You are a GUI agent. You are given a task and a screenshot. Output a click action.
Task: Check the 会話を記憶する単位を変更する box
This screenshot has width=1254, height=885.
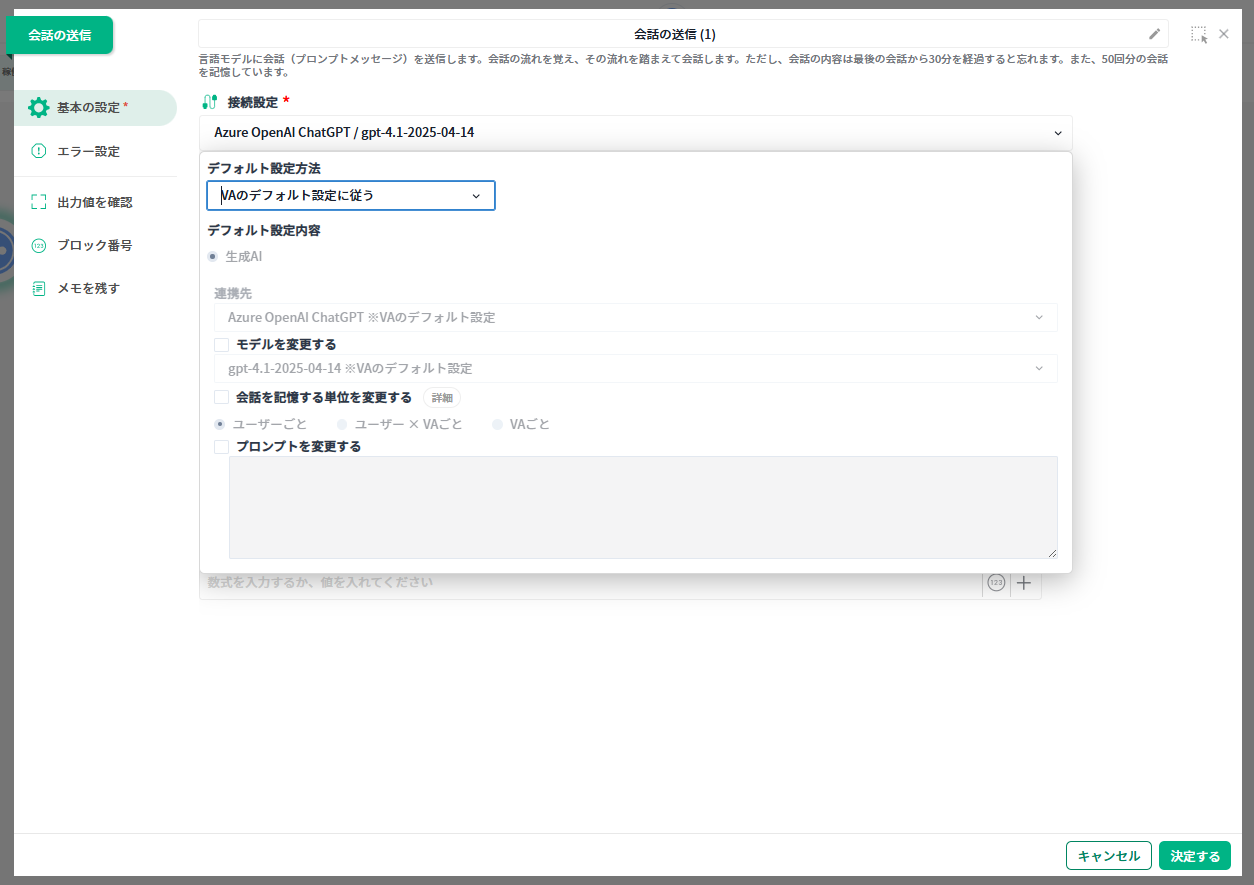(x=222, y=397)
